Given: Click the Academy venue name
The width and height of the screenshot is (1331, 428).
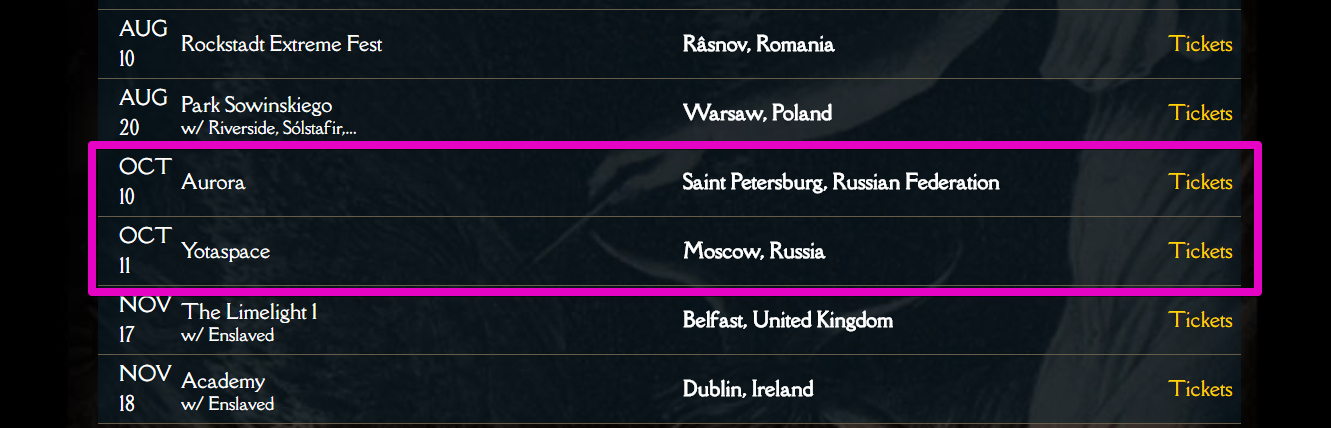Looking at the screenshot, I should [x=223, y=381].
